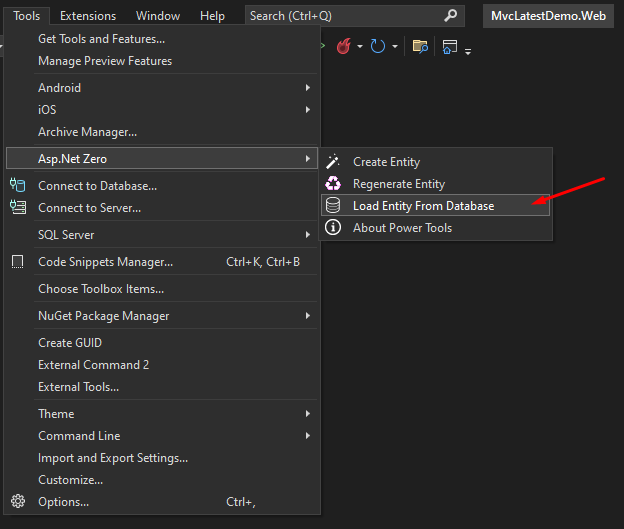Click the magic wand Create Entity icon
624x529 pixels.
tap(333, 162)
